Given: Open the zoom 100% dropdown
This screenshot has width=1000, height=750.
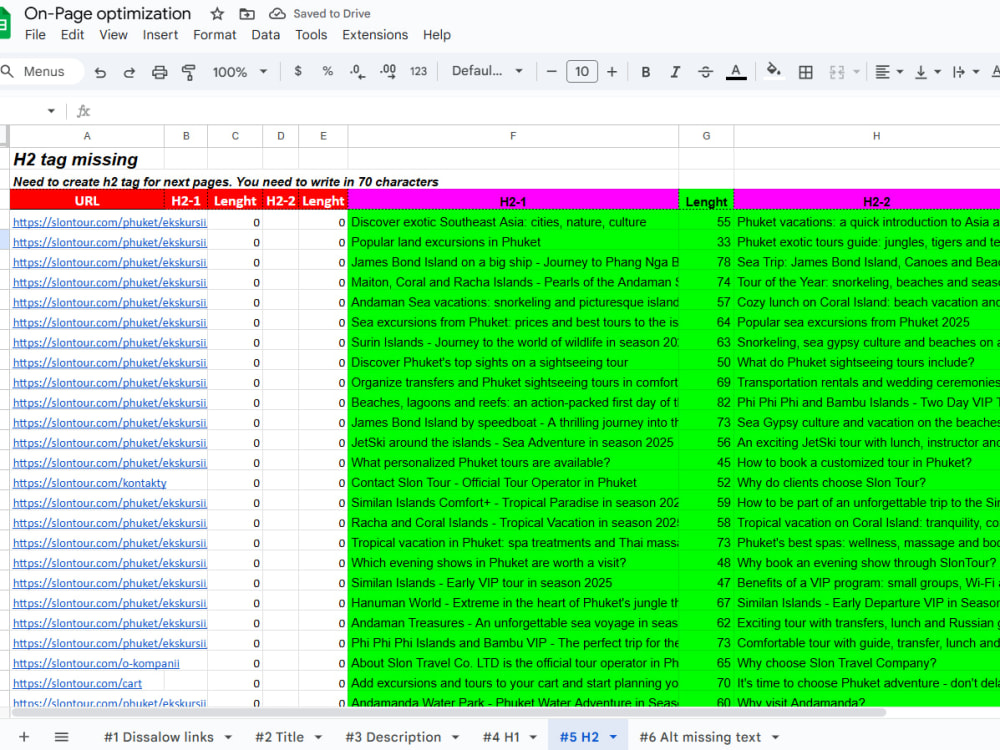Looking at the screenshot, I should (x=240, y=72).
